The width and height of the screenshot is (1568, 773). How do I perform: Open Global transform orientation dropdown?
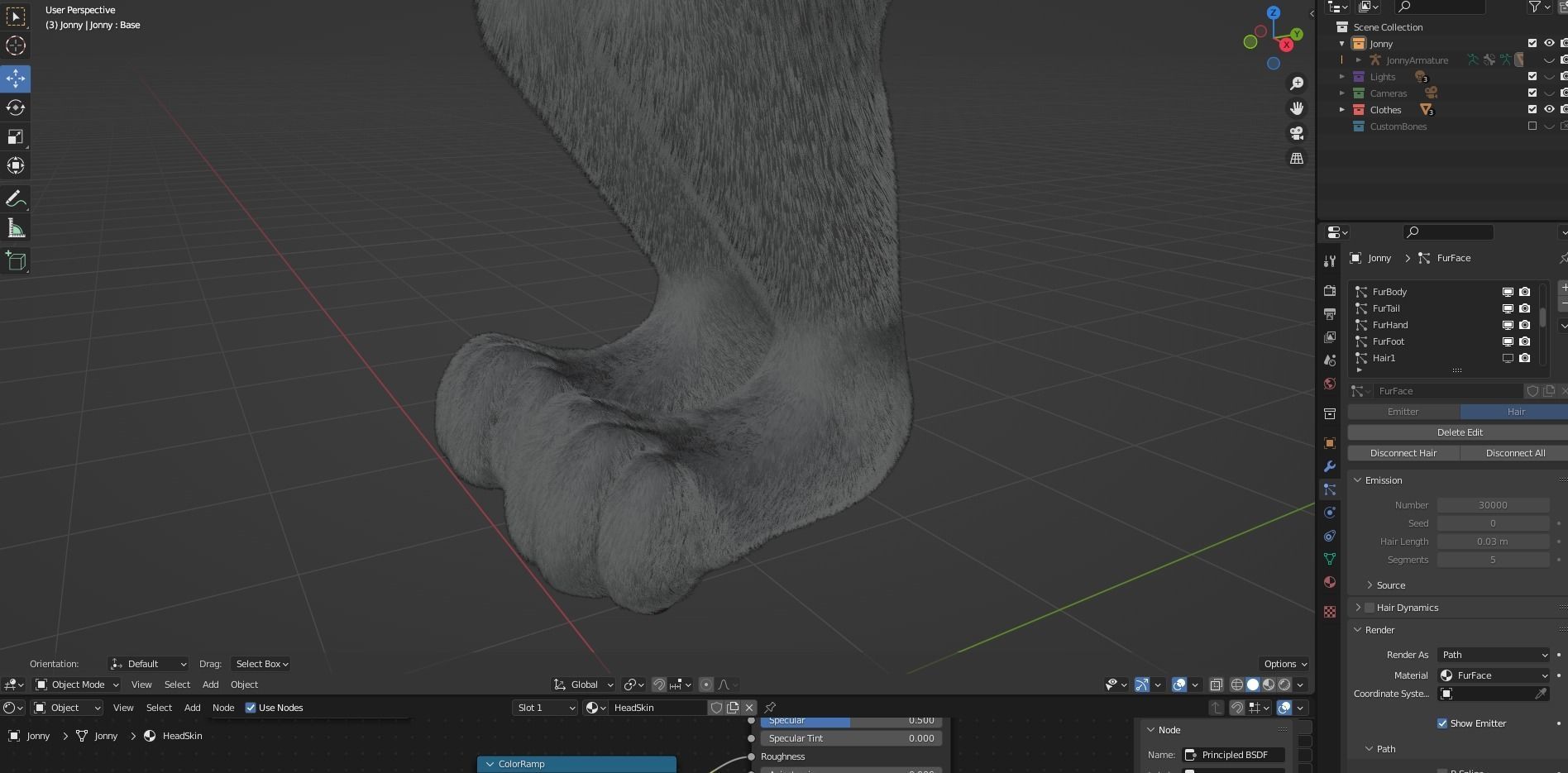pos(585,685)
